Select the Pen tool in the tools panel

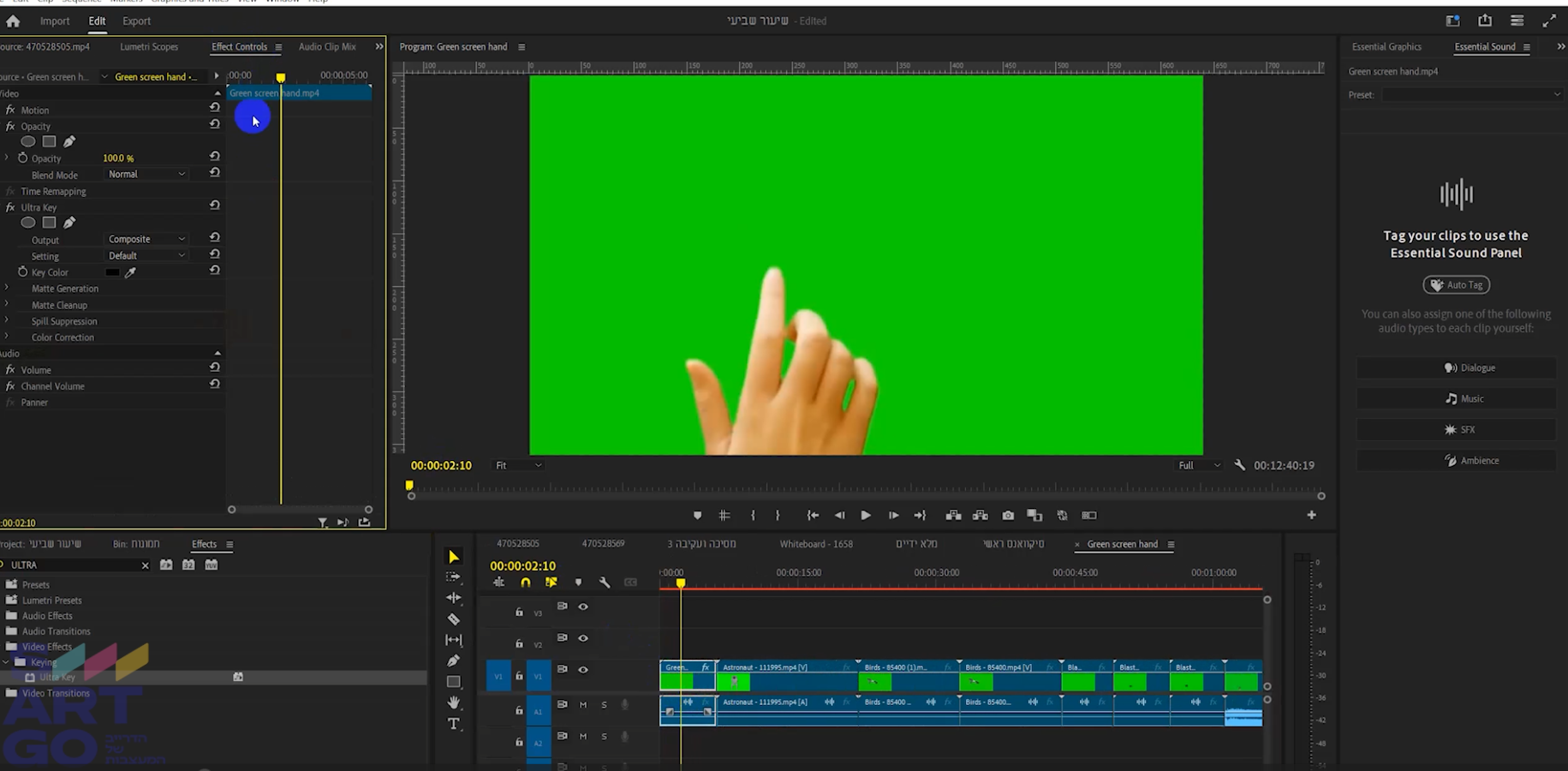coord(454,660)
